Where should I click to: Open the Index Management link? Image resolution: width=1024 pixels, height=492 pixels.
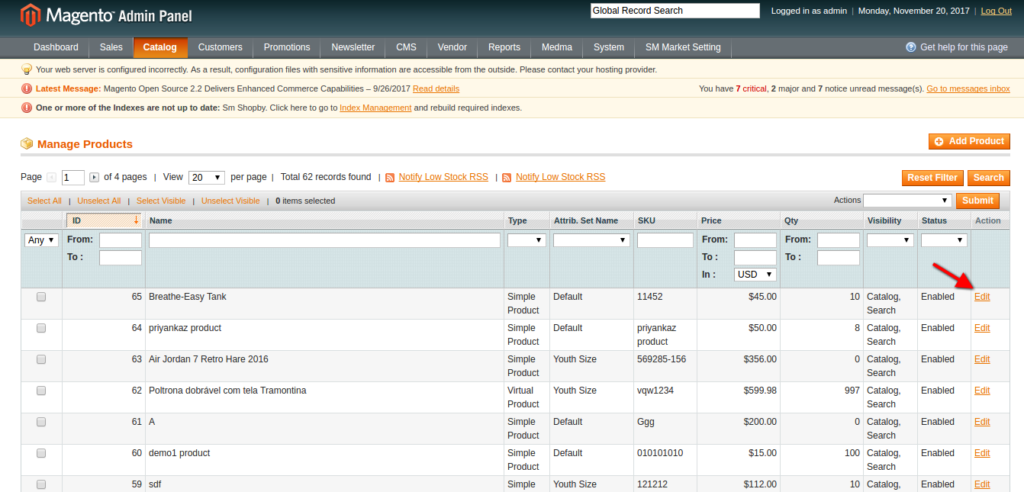(x=376, y=108)
